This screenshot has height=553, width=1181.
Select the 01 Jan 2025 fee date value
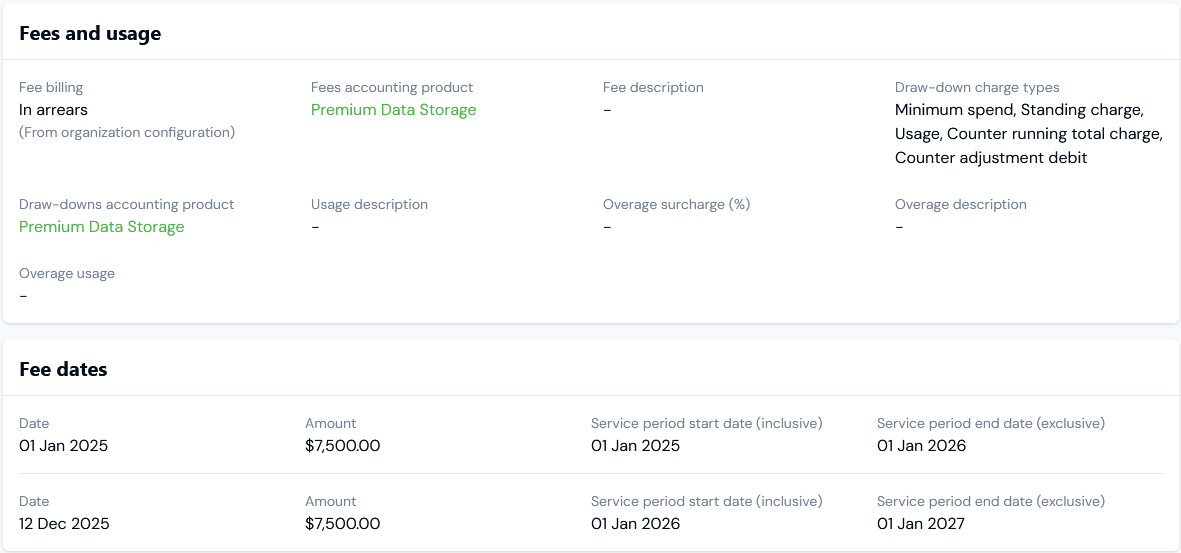tap(63, 446)
